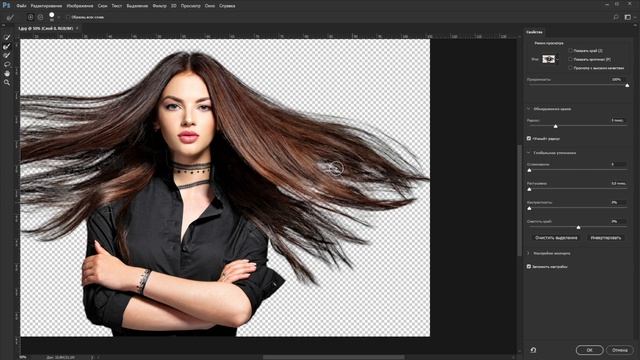Click the 'Инвертировать' button
The width and height of the screenshot is (640, 360).
tap(606, 238)
